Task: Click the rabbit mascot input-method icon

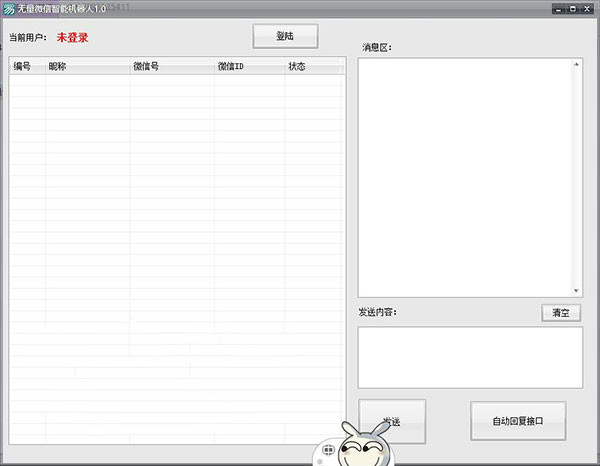Action: click(x=365, y=446)
